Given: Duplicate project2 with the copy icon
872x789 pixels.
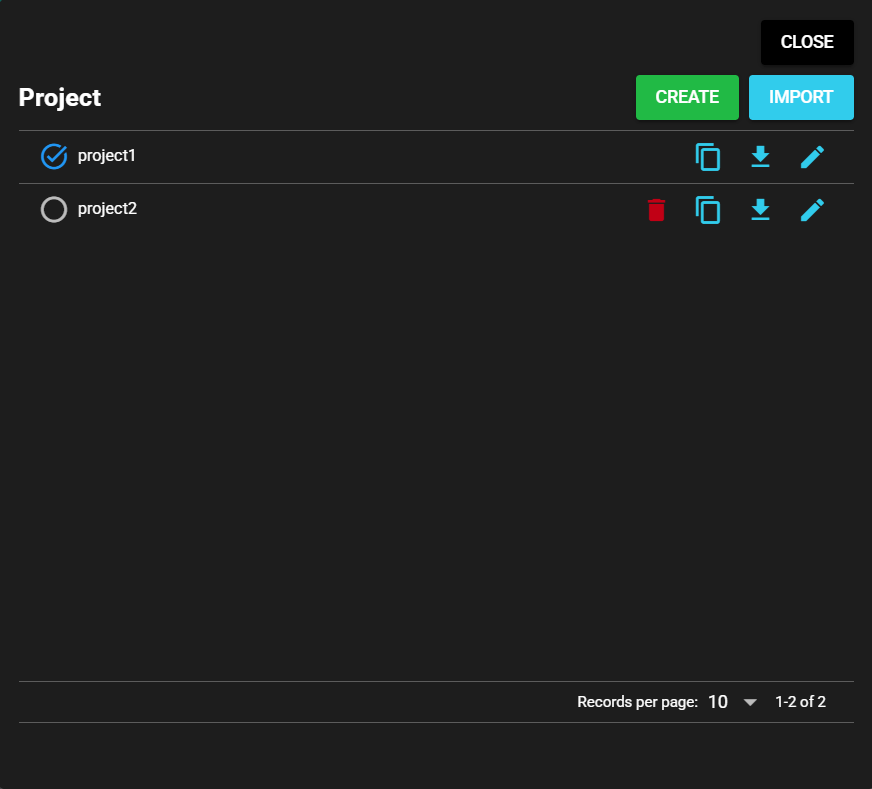Looking at the screenshot, I should (x=708, y=210).
